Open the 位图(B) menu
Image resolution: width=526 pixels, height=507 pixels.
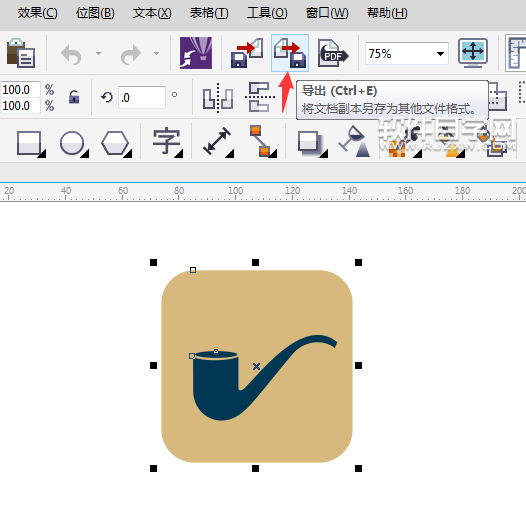click(x=95, y=13)
